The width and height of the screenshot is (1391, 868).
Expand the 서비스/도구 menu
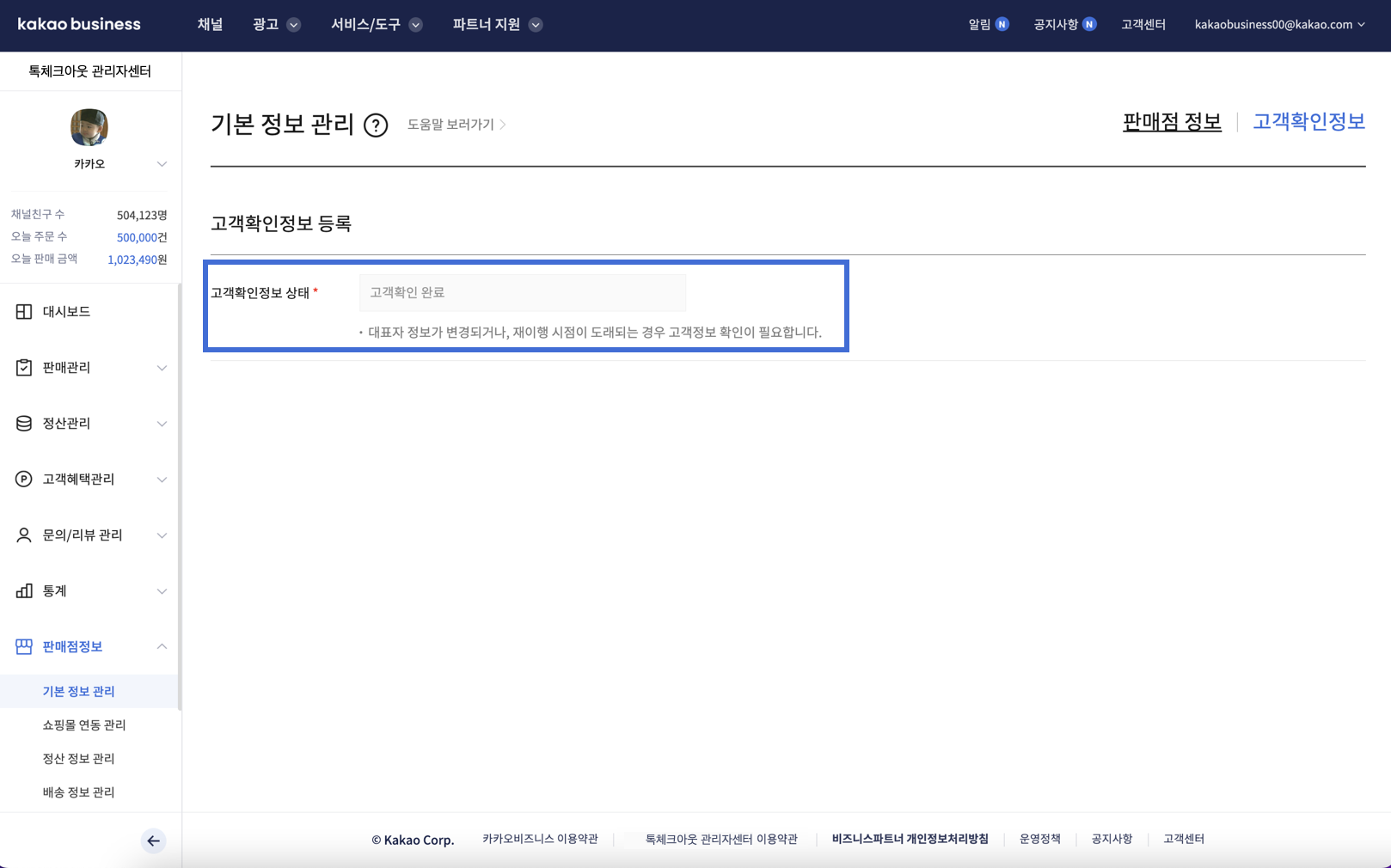pyautogui.click(x=376, y=25)
